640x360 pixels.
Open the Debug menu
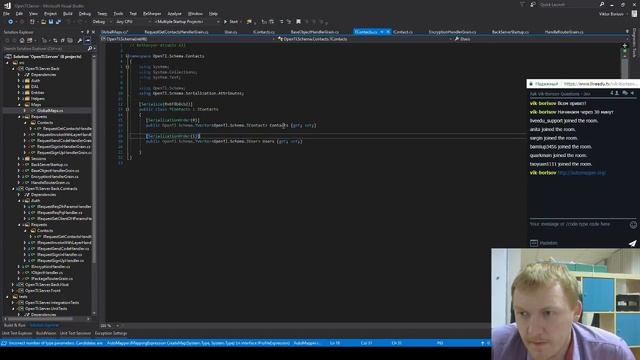click(x=85, y=13)
